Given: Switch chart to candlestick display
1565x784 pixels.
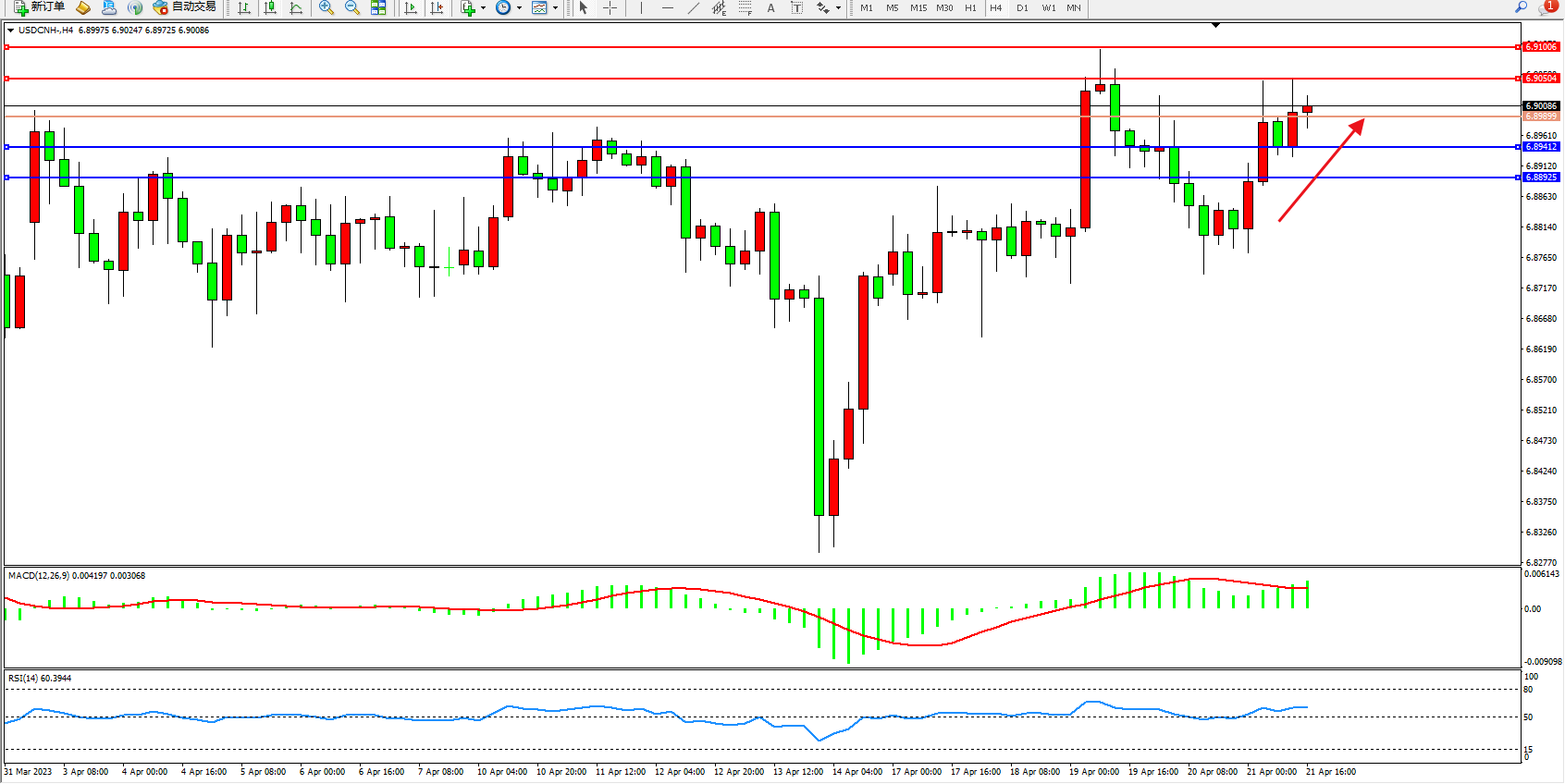Looking at the screenshot, I should 270,7.
